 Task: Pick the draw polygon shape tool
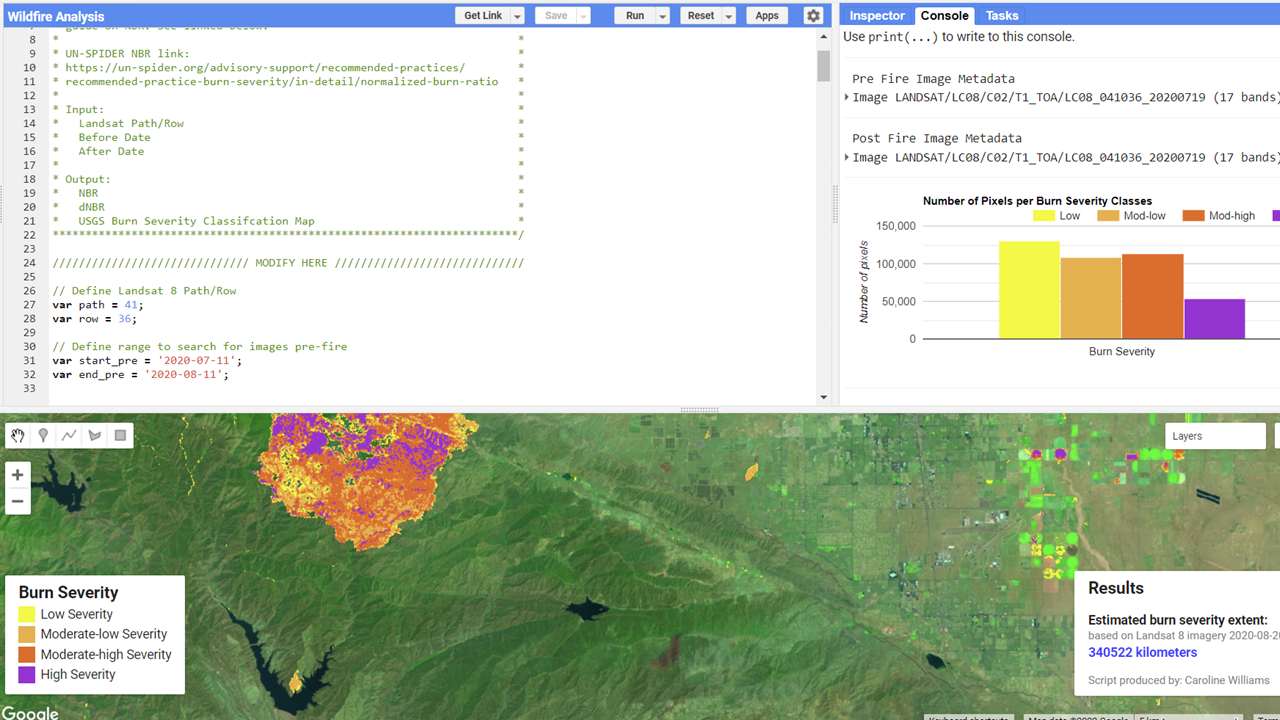(95, 435)
